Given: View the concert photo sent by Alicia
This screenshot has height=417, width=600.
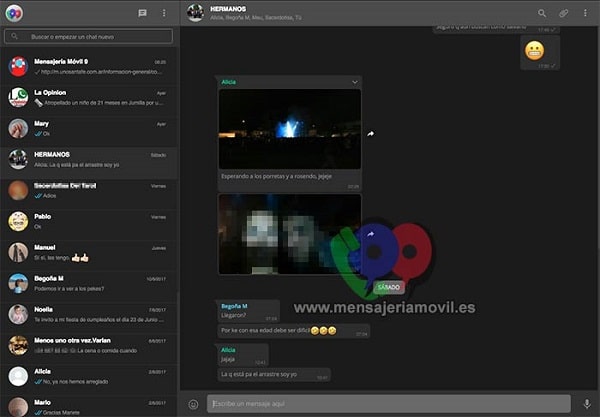Looking at the screenshot, I should (289, 128).
